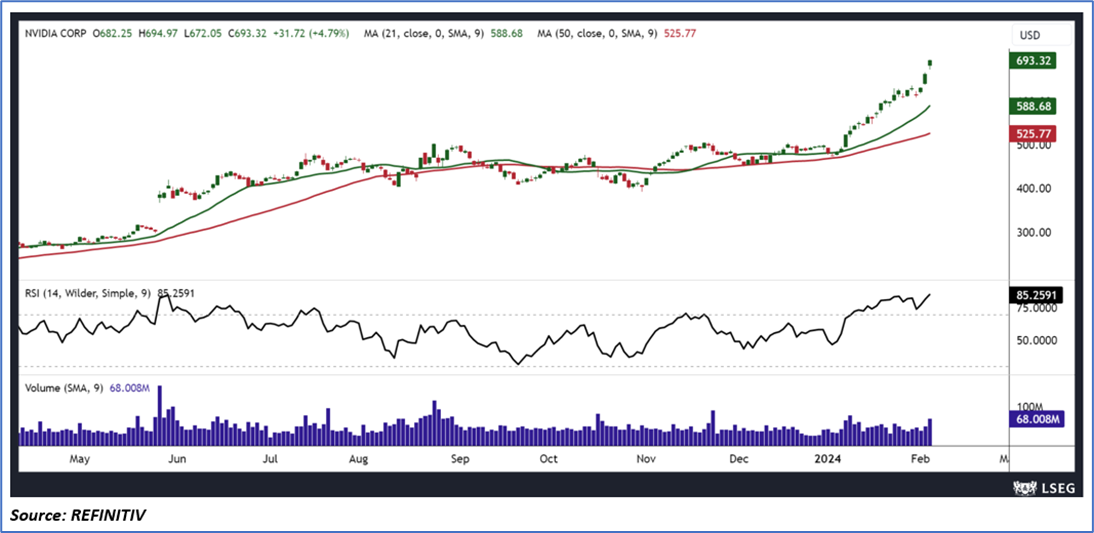Click the tallest volume bar near June
The image size is (1094, 533).
click(x=160, y=415)
